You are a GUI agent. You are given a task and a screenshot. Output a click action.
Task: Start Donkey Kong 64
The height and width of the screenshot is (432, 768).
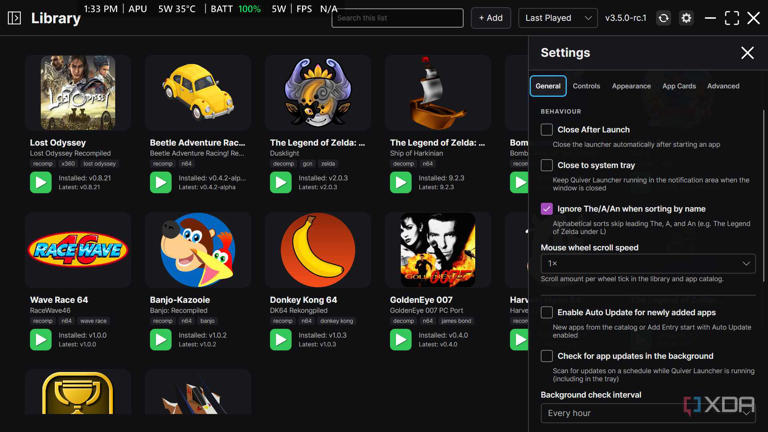click(x=281, y=339)
